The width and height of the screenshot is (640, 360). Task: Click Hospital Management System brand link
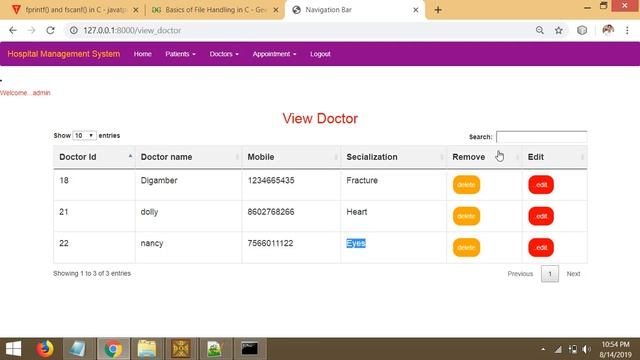coord(64,54)
